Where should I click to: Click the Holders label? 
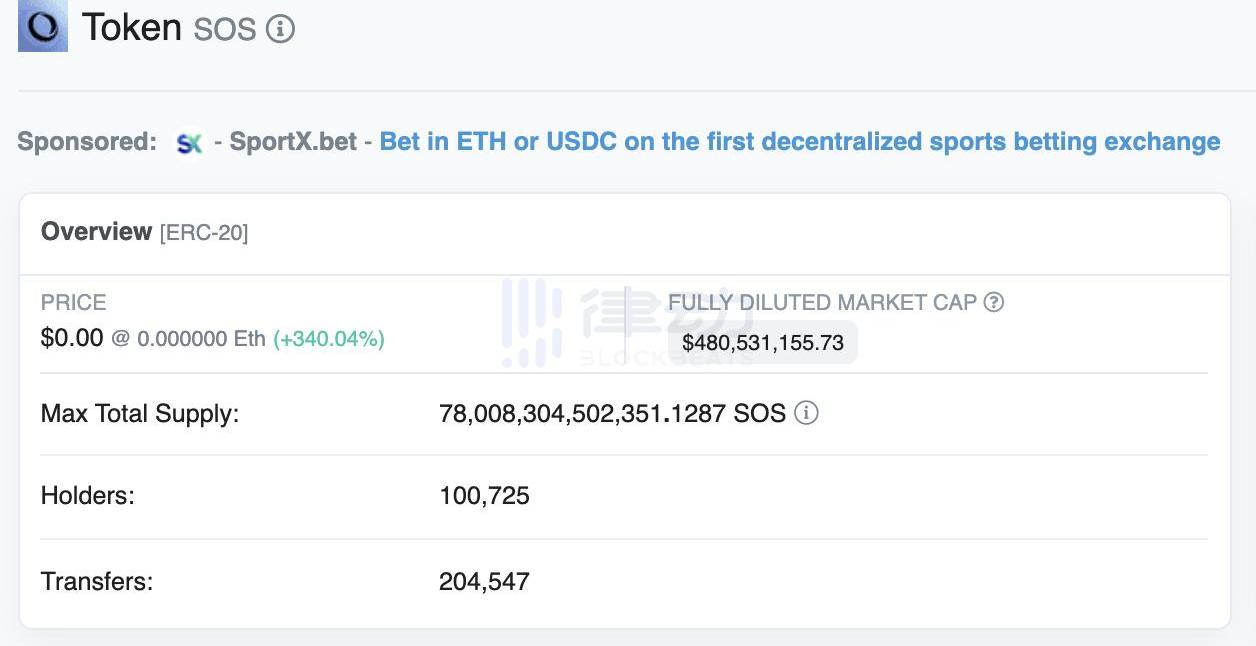87,496
